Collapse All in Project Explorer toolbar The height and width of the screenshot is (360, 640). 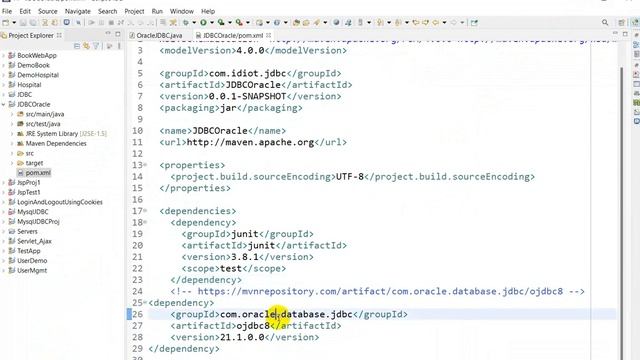click(77, 46)
